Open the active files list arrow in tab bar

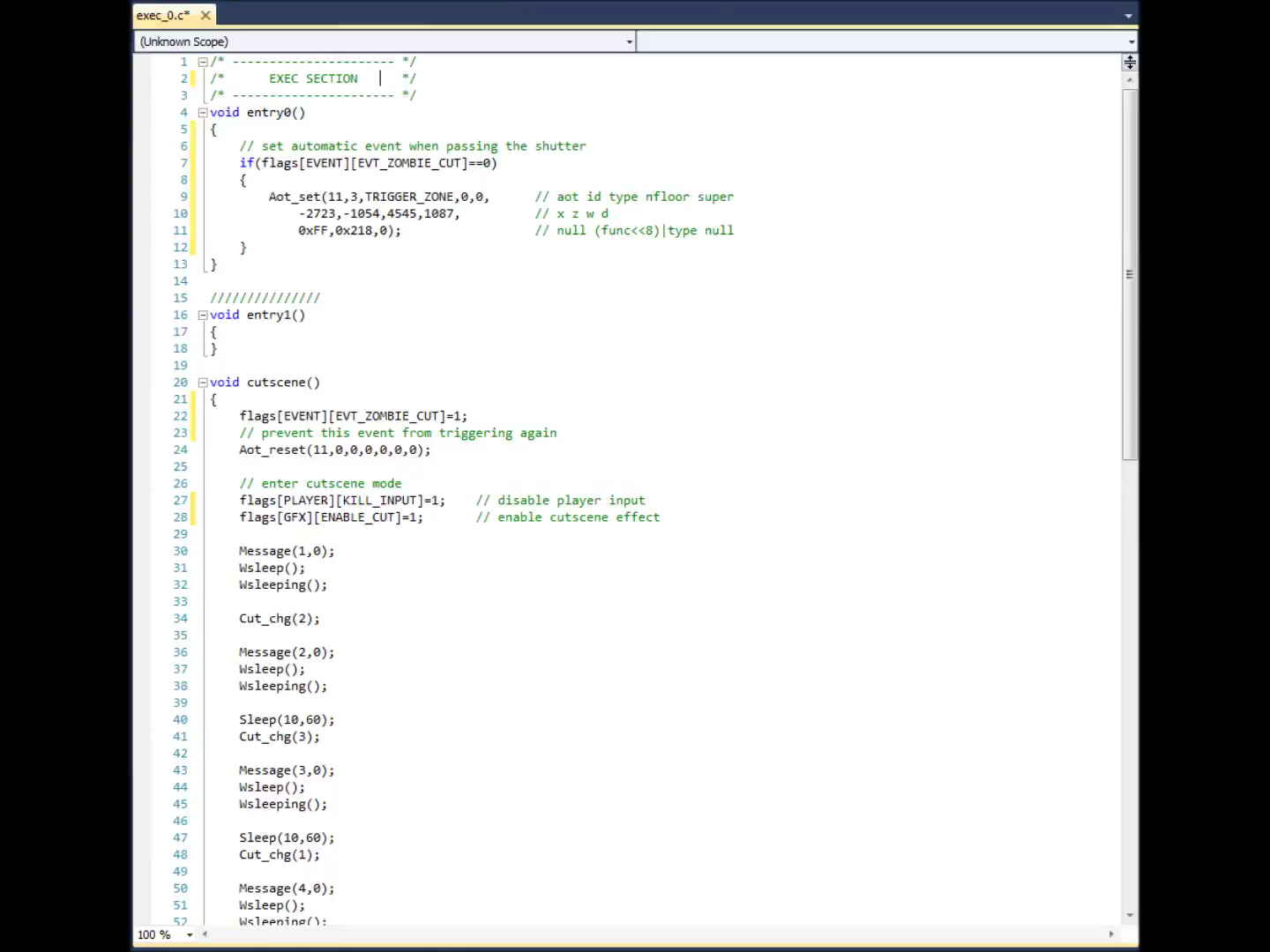click(x=1128, y=16)
